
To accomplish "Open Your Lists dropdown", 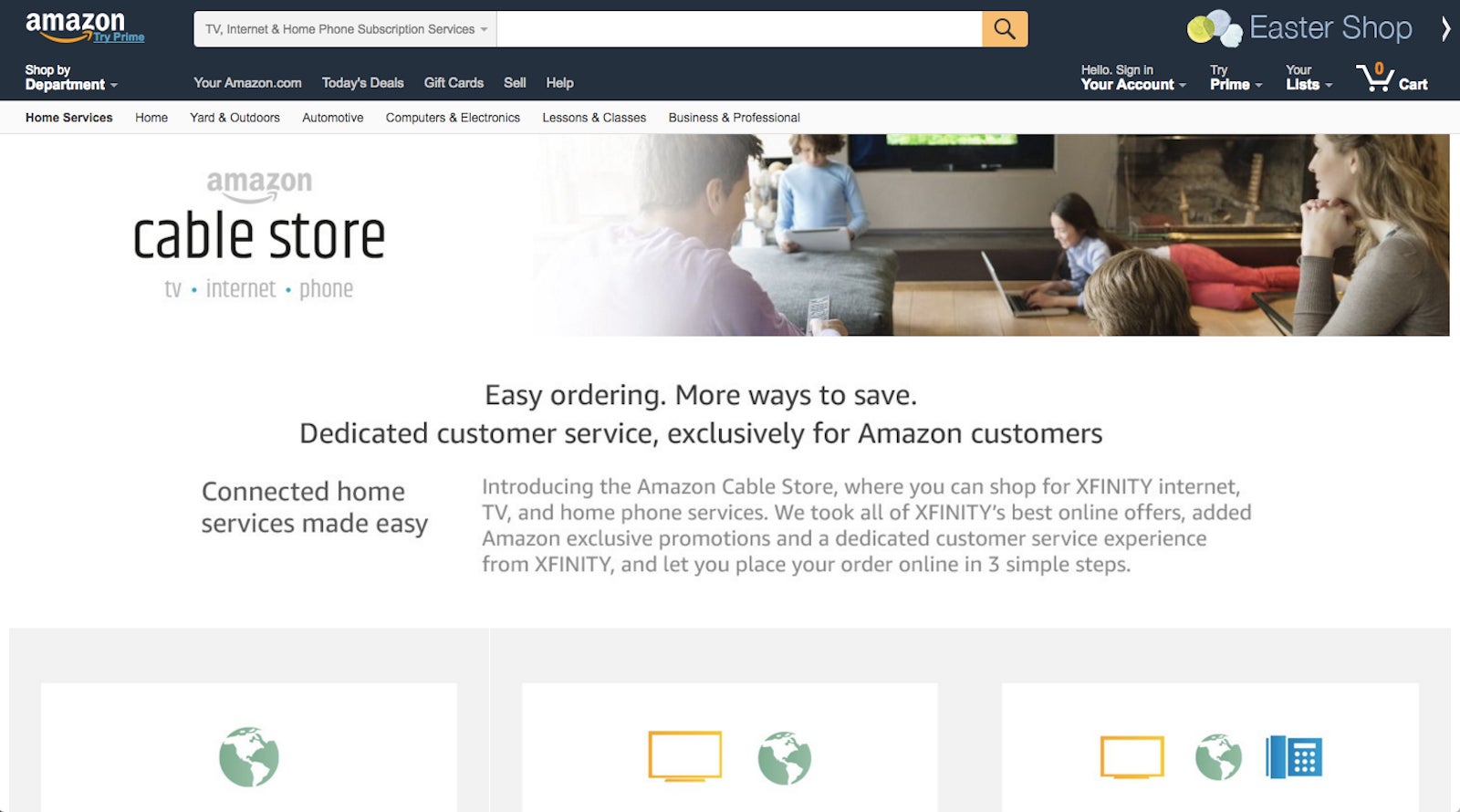I will click(x=1309, y=78).
